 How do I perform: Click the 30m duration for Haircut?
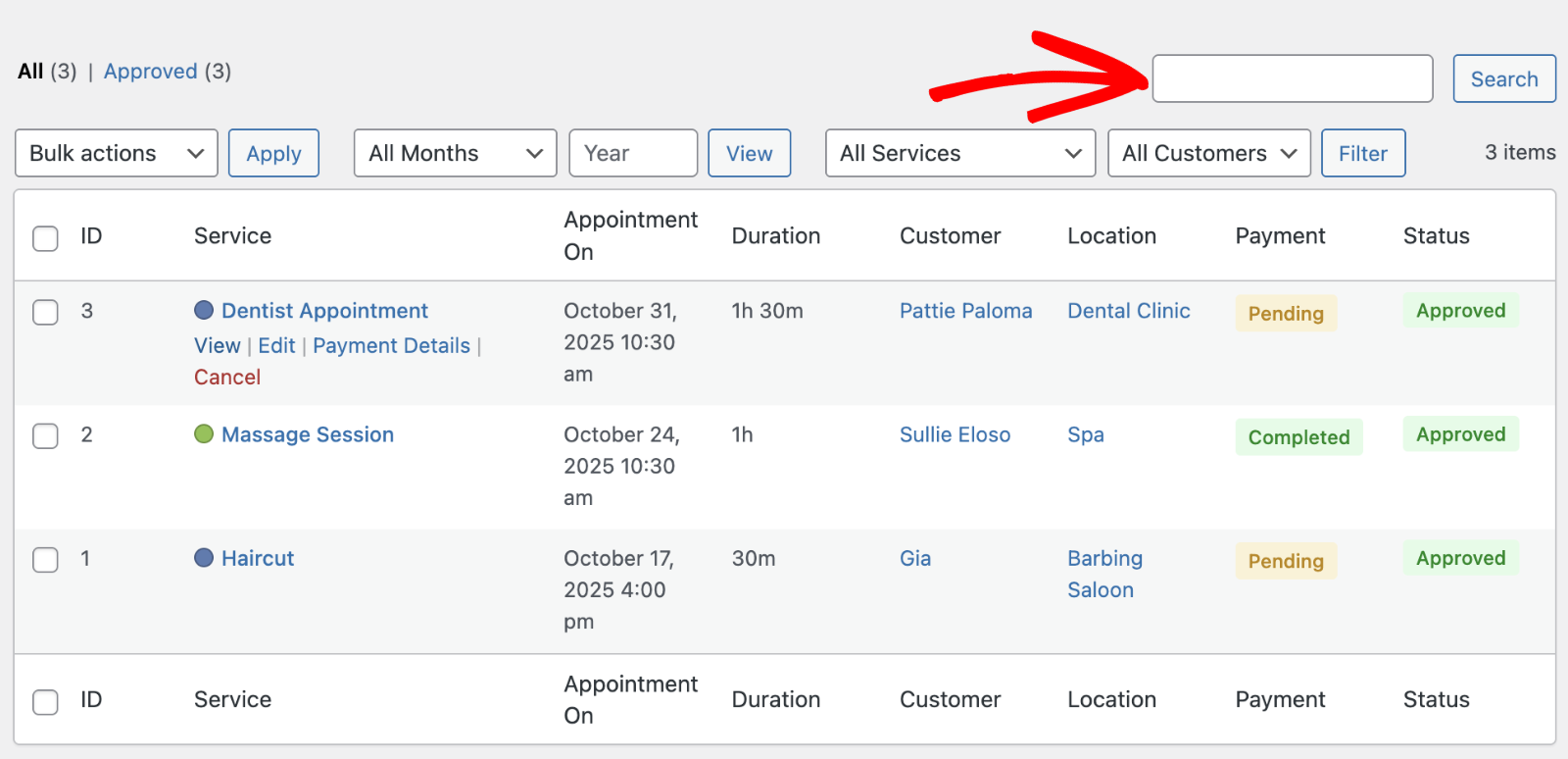pos(754,558)
